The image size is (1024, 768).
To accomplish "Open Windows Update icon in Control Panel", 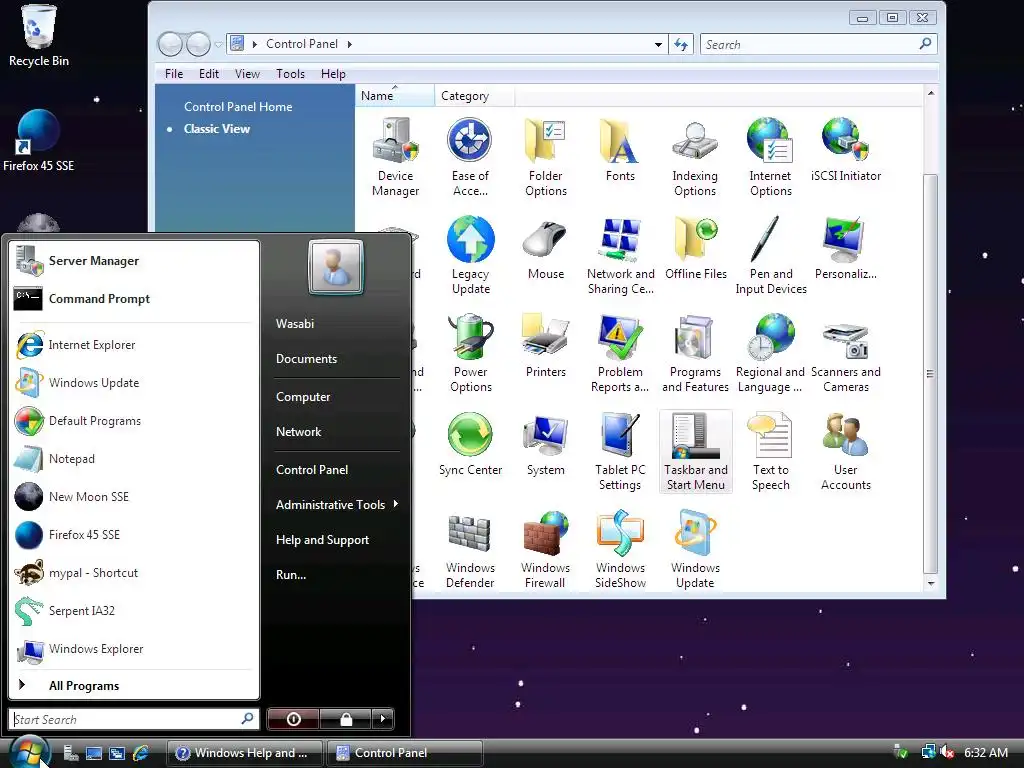I will pos(695,549).
